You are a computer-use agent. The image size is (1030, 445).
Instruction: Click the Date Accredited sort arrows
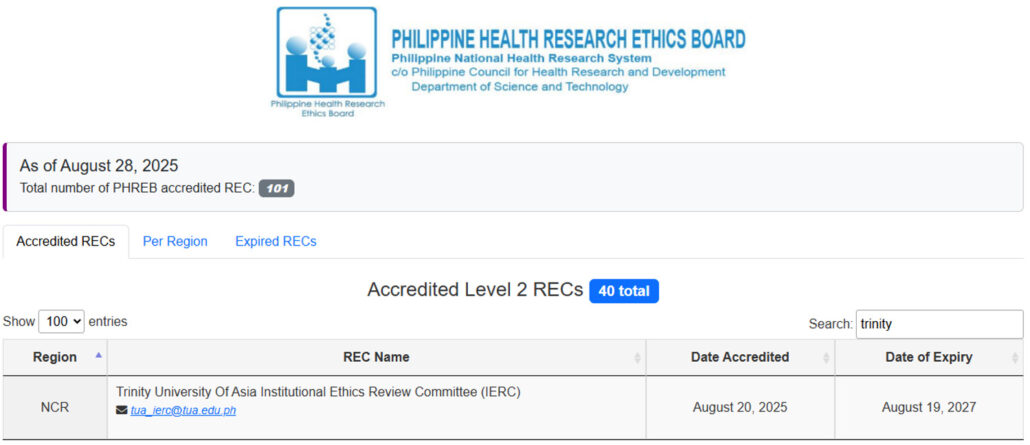826,358
